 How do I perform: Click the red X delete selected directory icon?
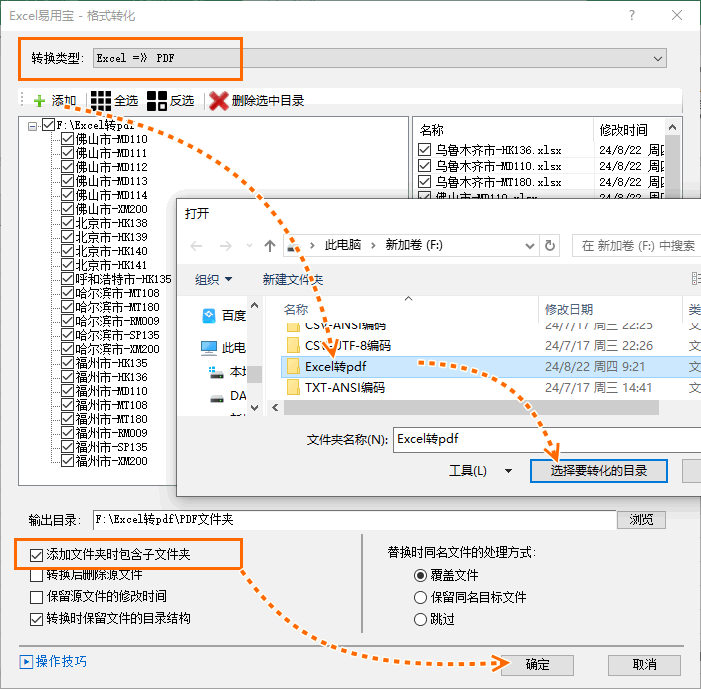pyautogui.click(x=219, y=101)
